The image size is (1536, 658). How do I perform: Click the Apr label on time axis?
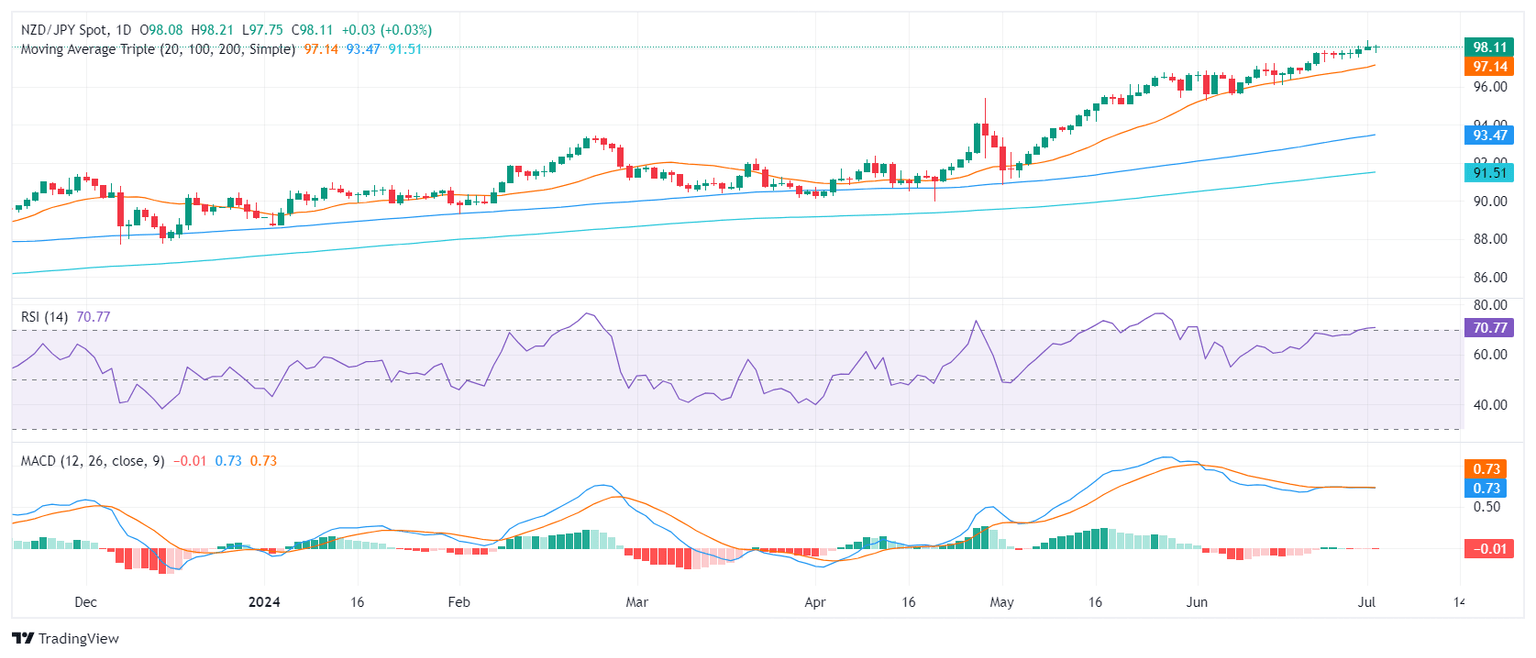[816, 603]
